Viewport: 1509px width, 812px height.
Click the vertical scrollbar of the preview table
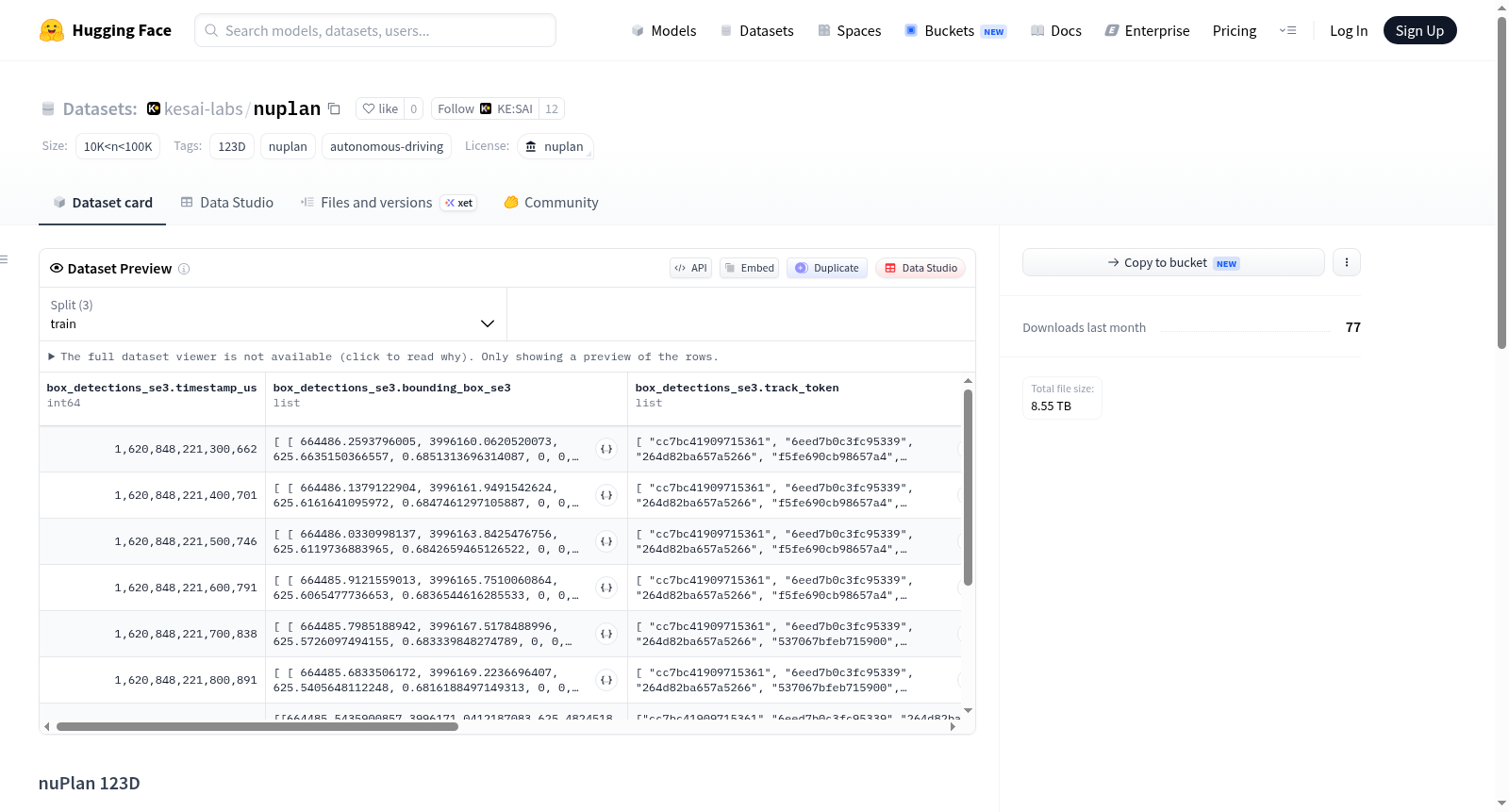[x=968, y=488]
